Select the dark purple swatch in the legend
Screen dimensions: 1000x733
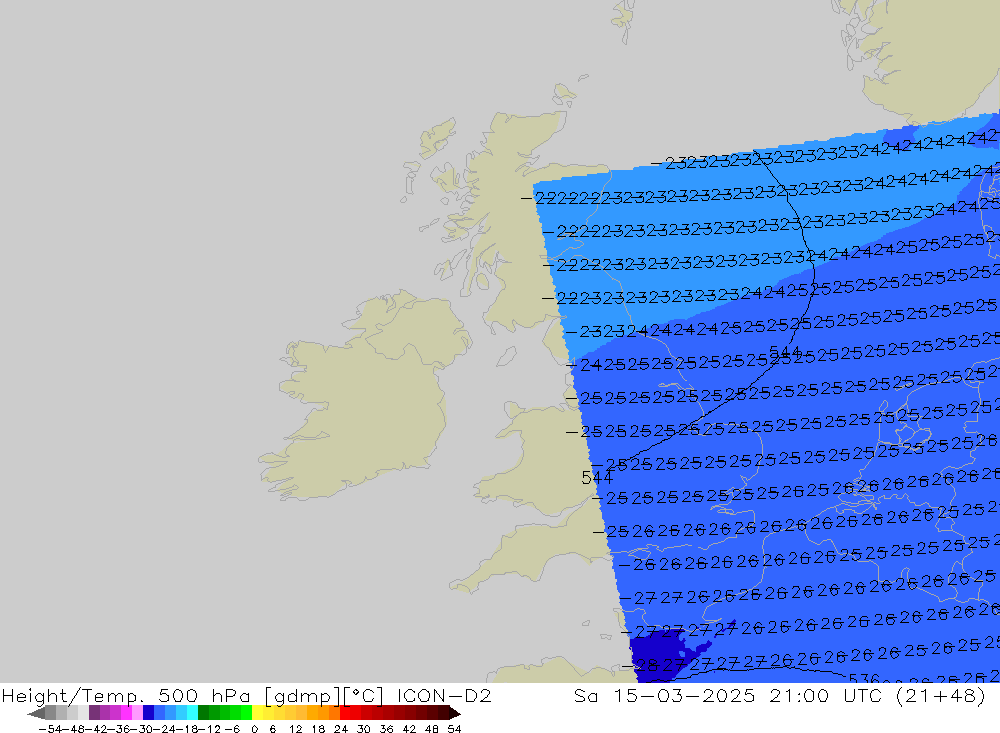[x=94, y=713]
